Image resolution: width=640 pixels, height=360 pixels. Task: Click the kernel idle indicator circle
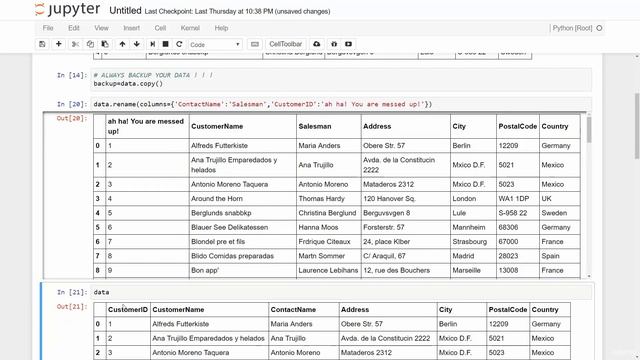(599, 28)
